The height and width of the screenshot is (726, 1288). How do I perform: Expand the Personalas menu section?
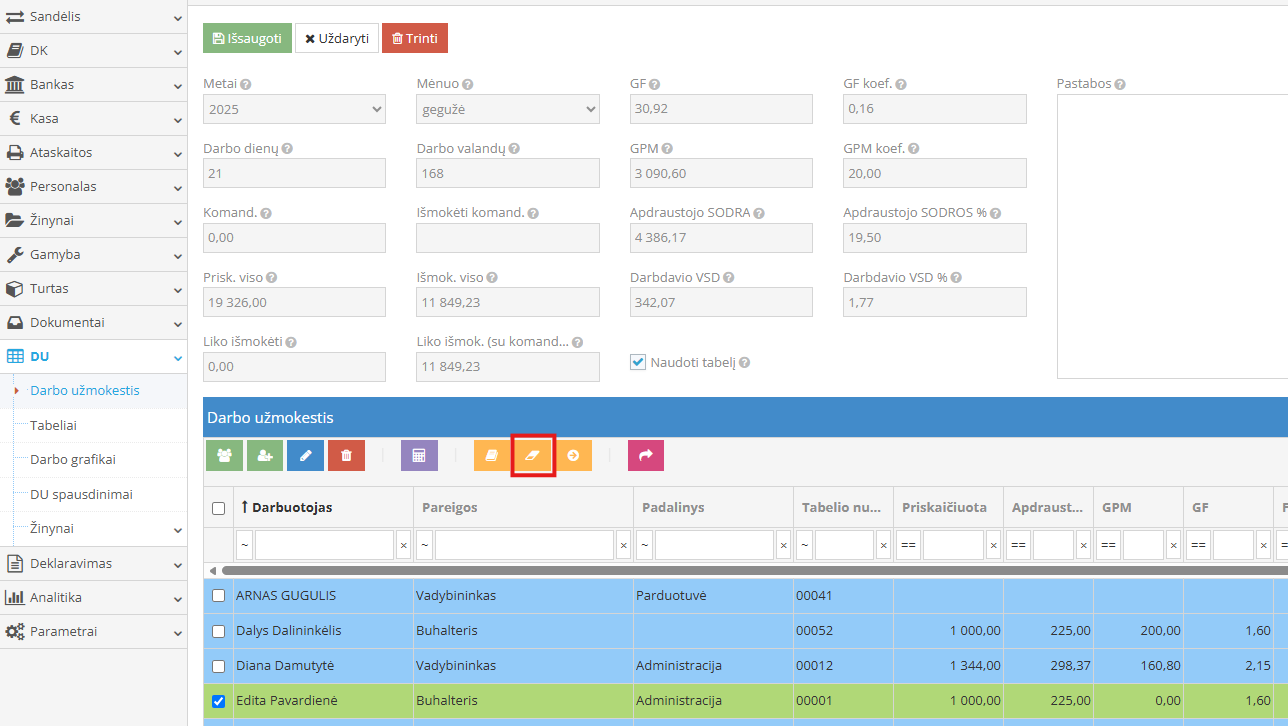94,186
